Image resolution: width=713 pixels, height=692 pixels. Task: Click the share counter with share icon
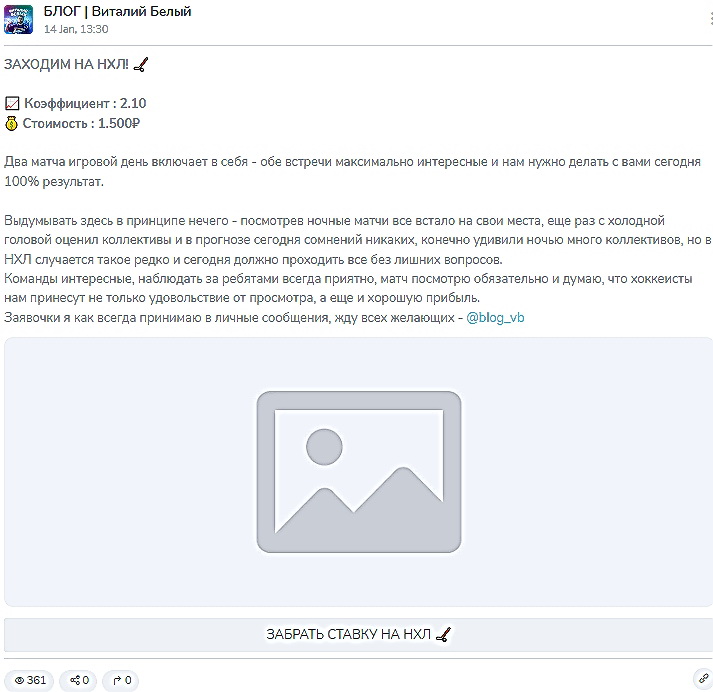point(79,680)
